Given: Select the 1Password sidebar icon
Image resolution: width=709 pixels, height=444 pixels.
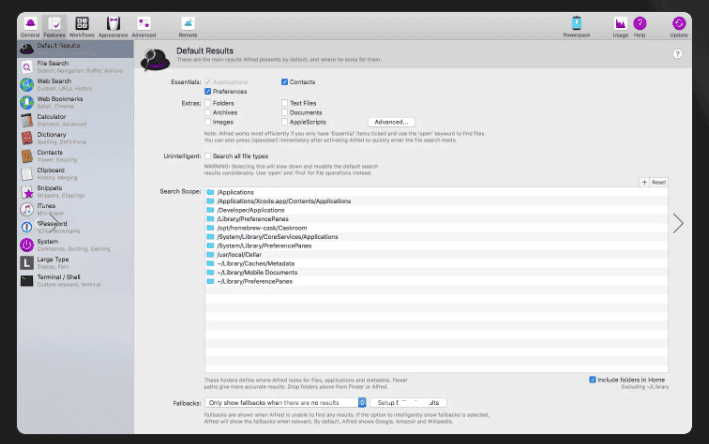Looking at the screenshot, I should tap(27, 227).
